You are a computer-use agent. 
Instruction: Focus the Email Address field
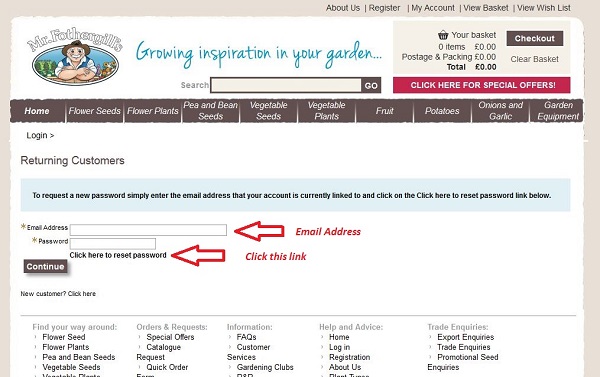coord(148,230)
